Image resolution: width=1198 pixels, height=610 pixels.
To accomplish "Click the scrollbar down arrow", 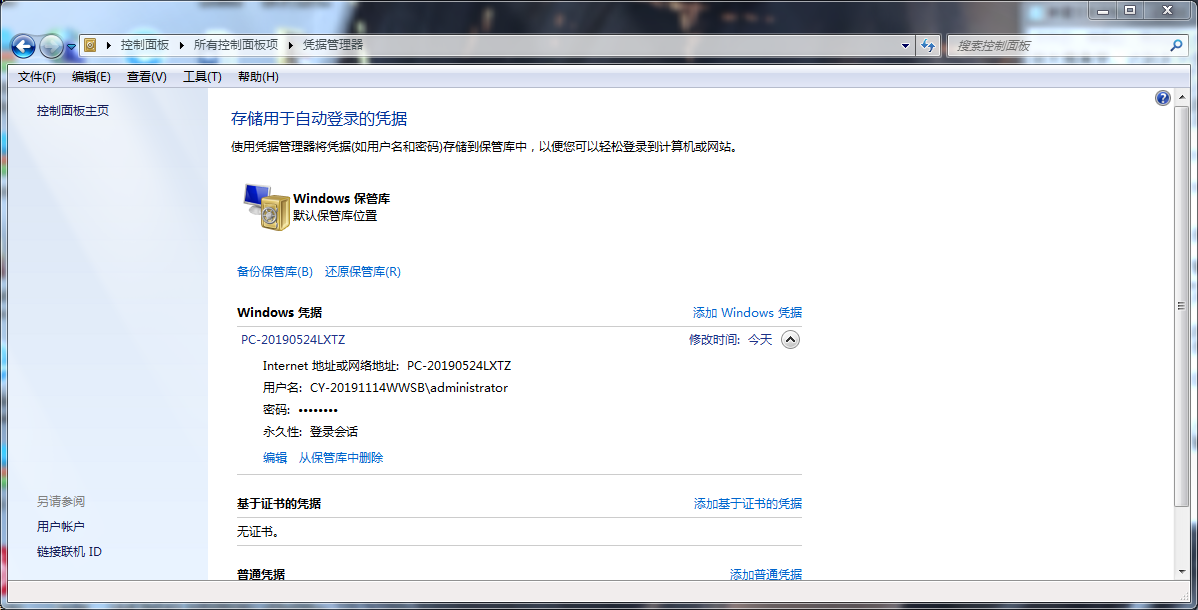I will click(x=1182, y=571).
